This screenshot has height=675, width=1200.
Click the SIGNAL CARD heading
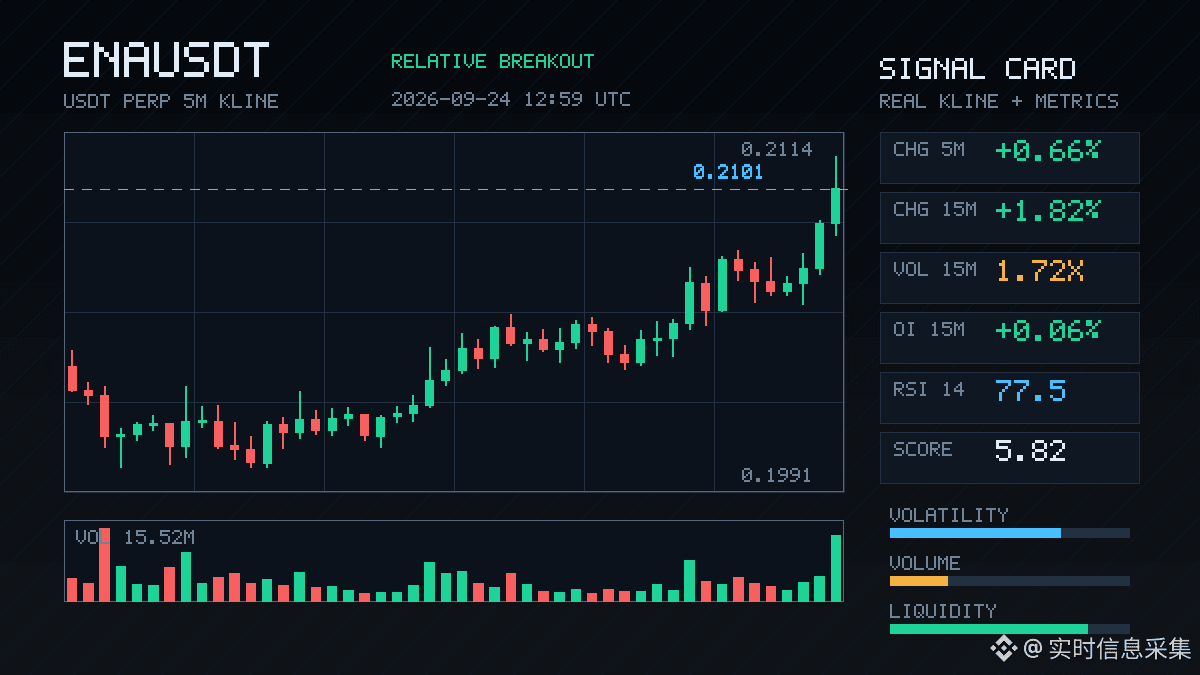coord(977,69)
